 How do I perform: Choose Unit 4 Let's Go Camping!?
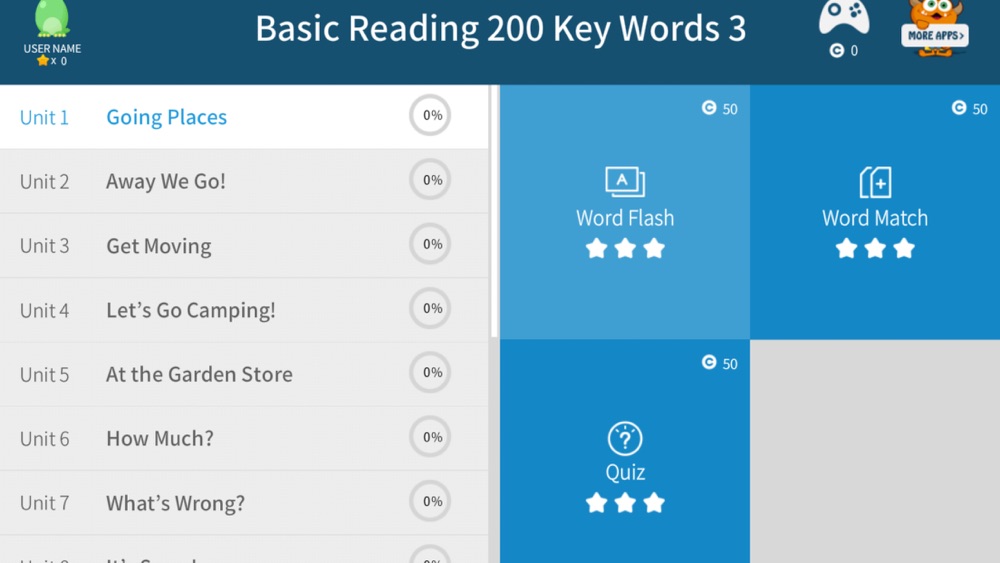point(244,310)
